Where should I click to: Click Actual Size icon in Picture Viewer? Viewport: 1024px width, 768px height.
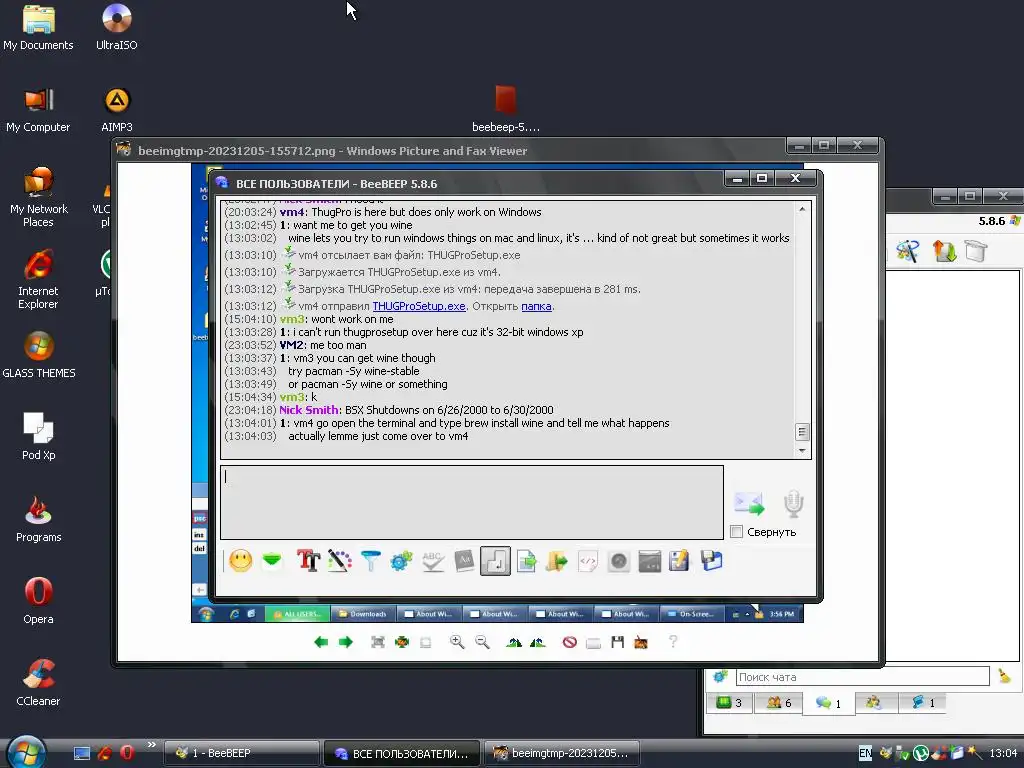point(402,642)
